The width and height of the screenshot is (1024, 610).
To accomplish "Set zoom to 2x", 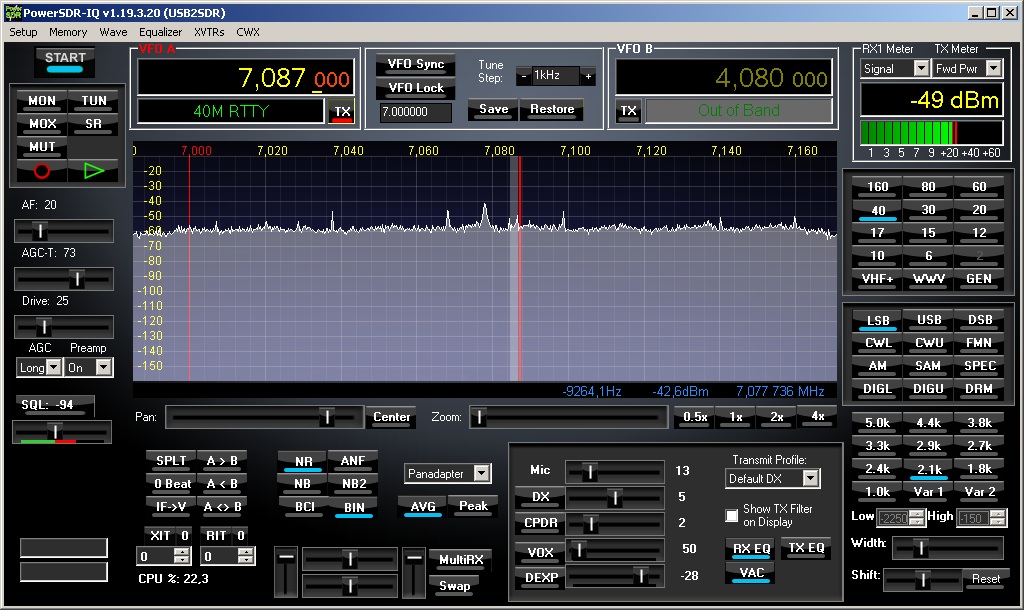I will (776, 417).
